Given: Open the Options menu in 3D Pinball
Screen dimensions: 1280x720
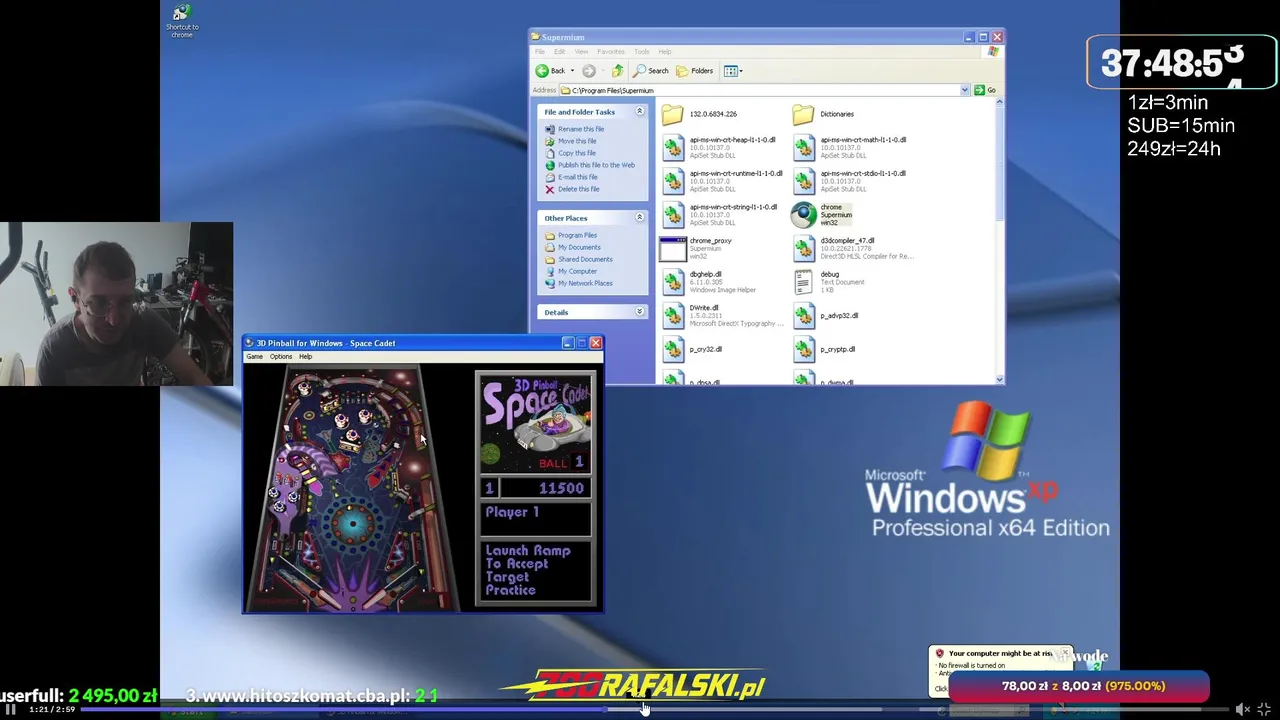Looking at the screenshot, I should click(281, 356).
